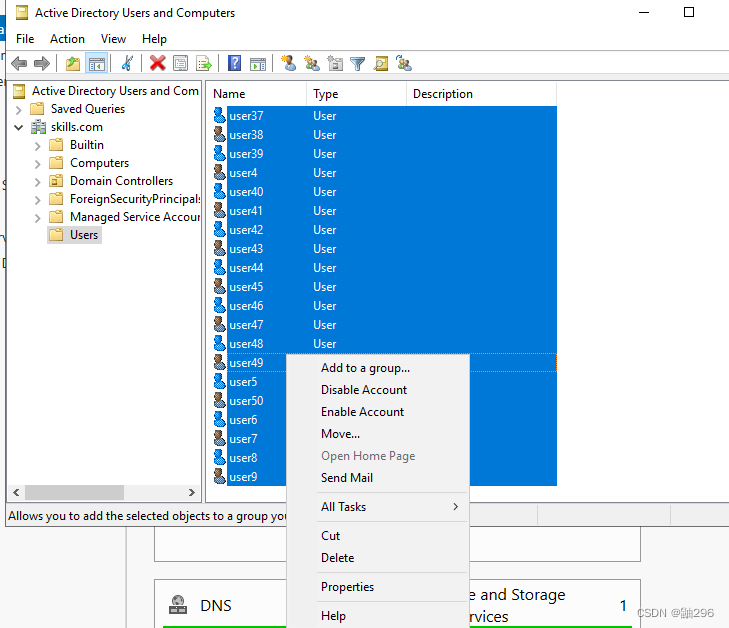Select Disable Account in context menu

(x=364, y=390)
